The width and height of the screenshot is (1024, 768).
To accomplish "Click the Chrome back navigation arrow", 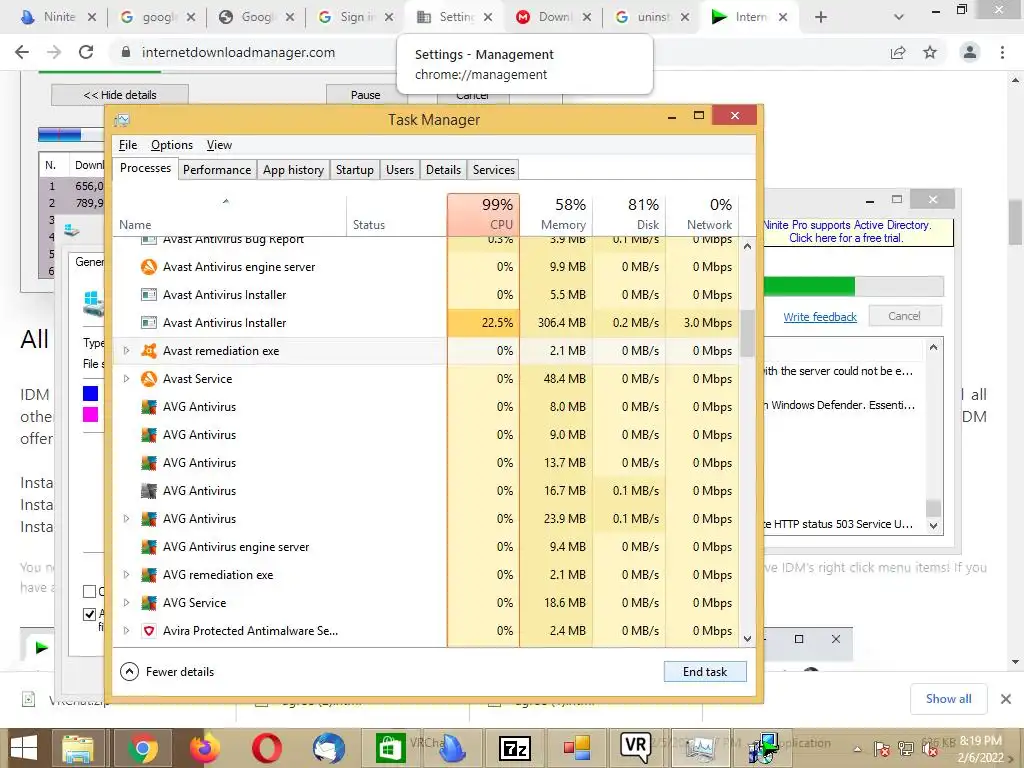I will pyautogui.click(x=22, y=52).
